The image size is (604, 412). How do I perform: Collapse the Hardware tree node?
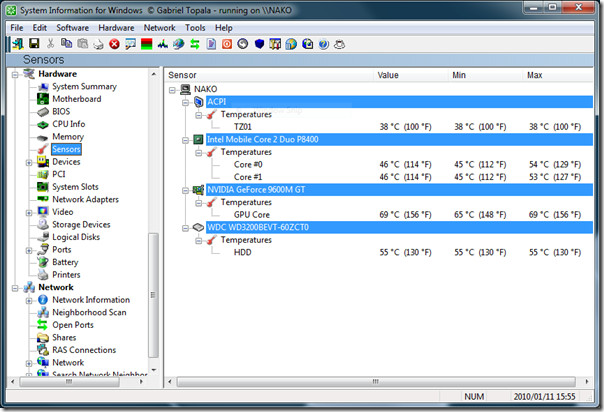click(x=15, y=74)
